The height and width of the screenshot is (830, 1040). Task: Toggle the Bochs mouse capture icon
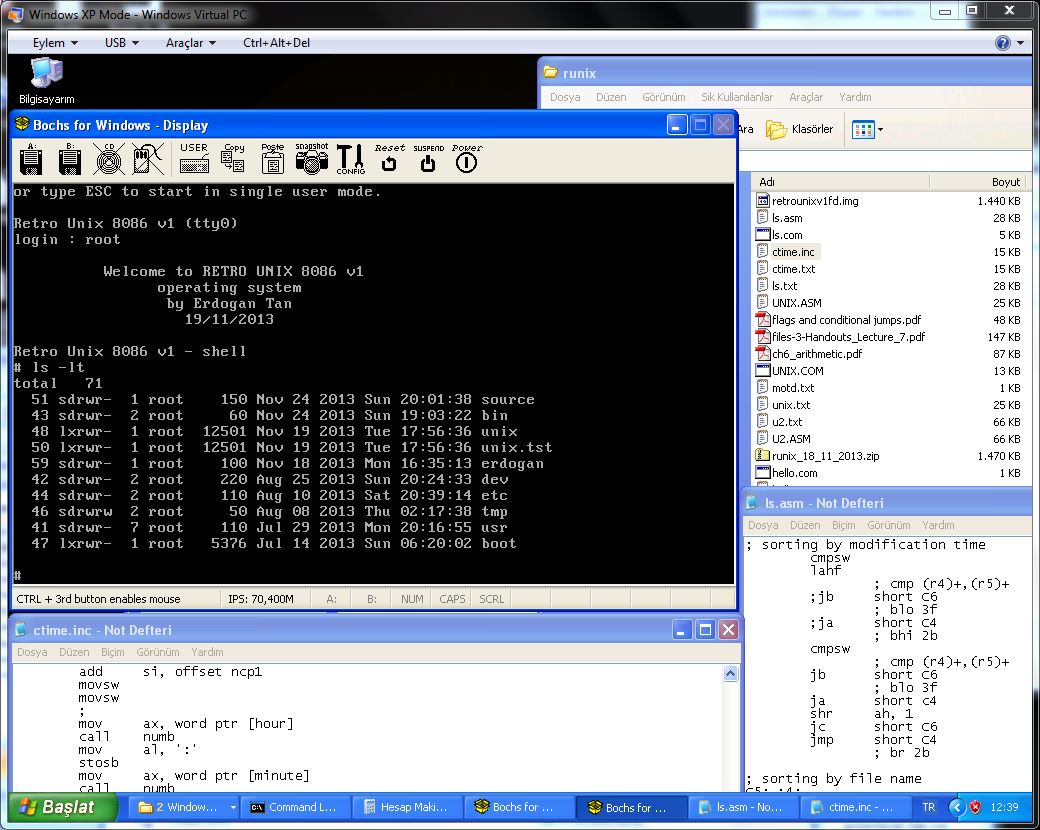pos(148,159)
